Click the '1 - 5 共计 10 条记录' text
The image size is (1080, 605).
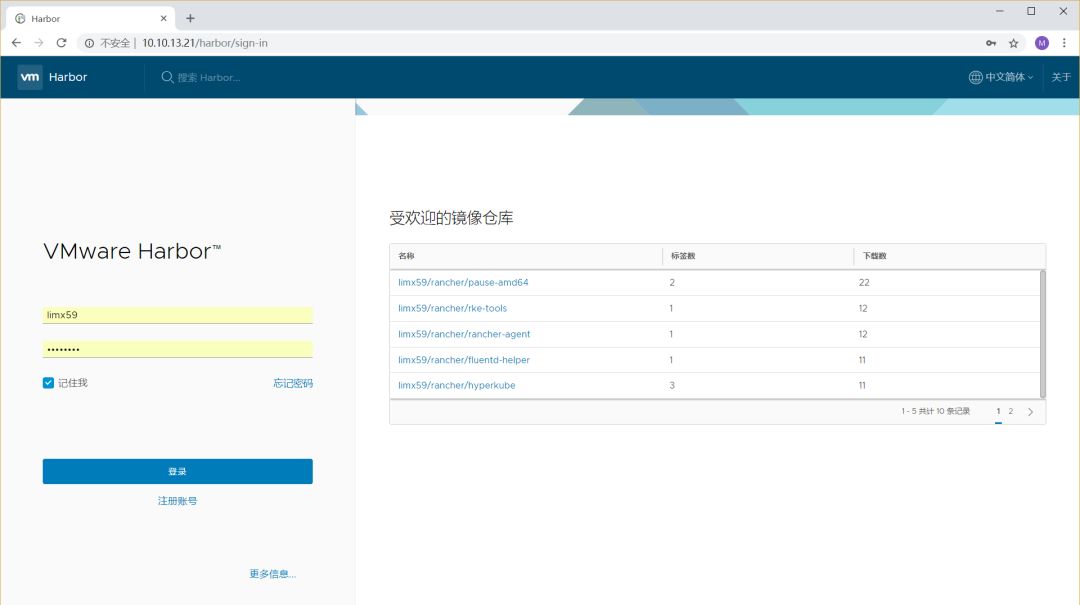935,411
